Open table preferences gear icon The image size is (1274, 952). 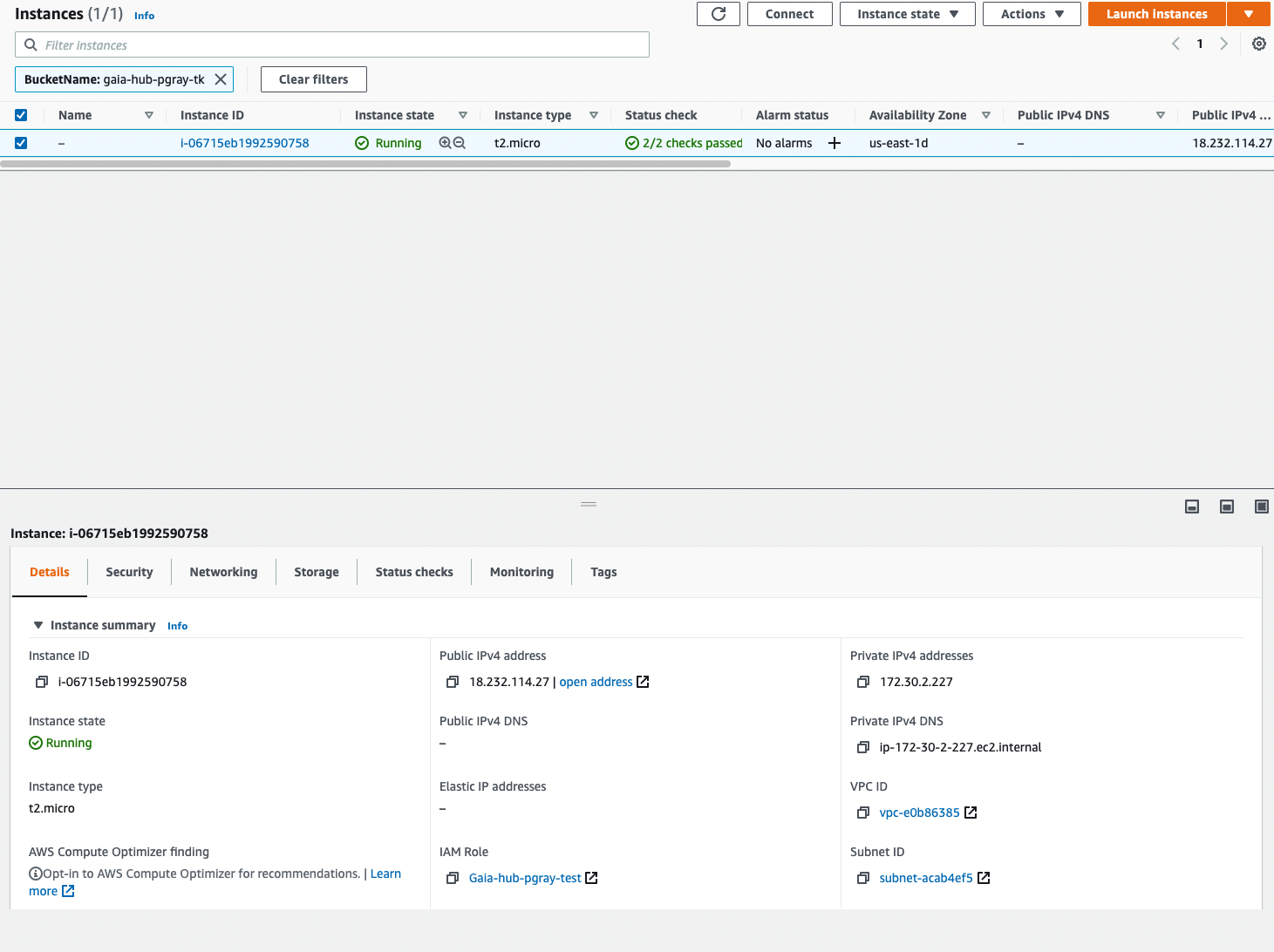tap(1258, 44)
